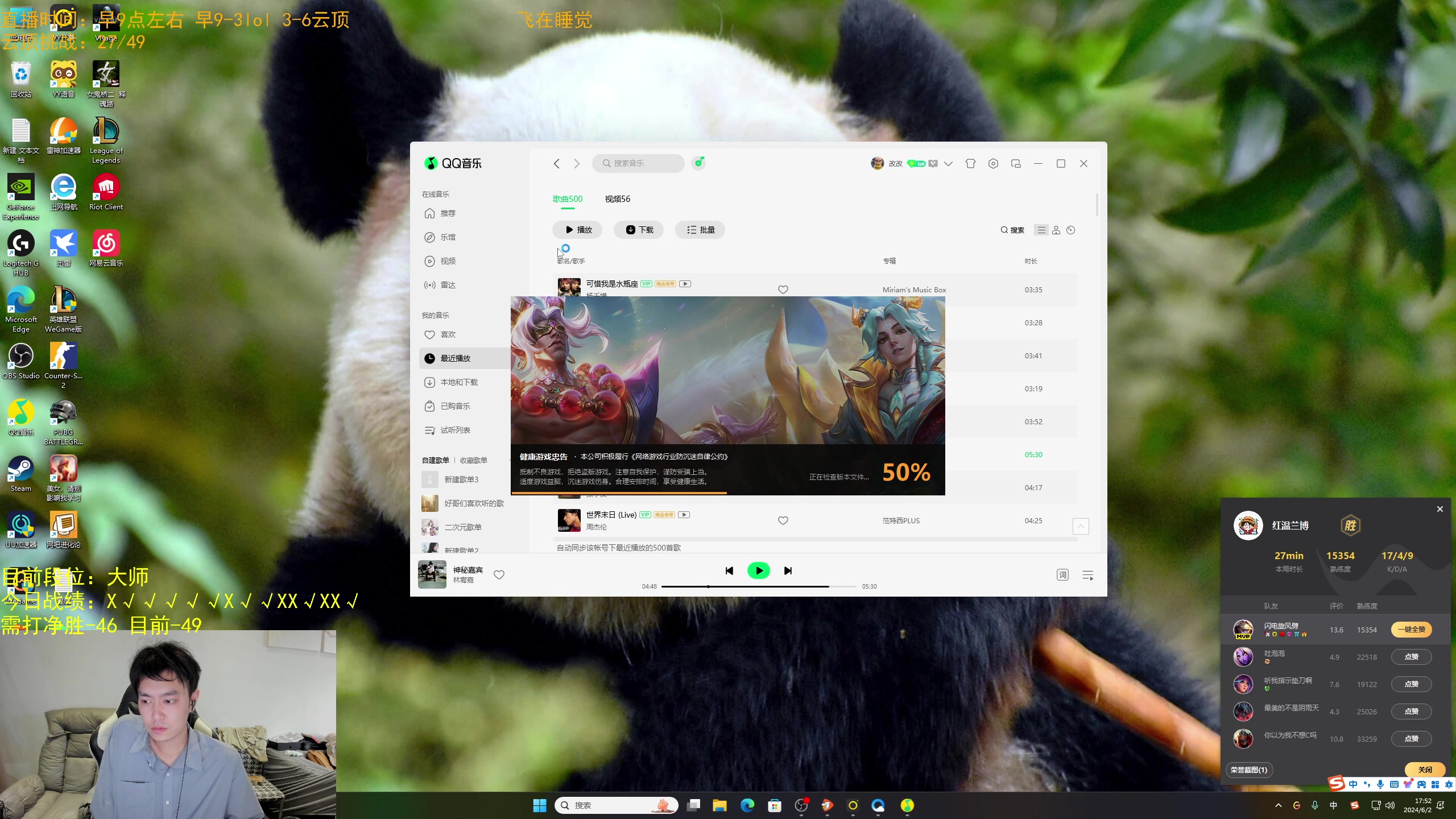This screenshot has height=819, width=1456.
Task: Like the song 可惜我是水瓶座 with heart
Action: [x=783, y=289]
